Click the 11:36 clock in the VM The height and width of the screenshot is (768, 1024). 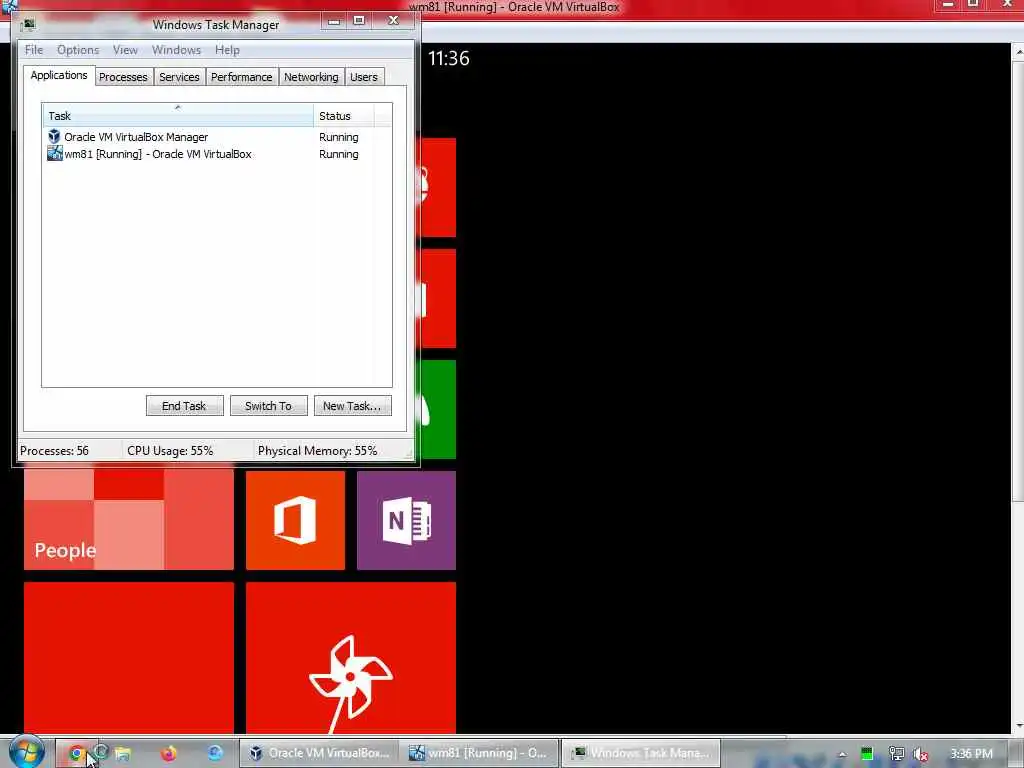click(x=449, y=58)
